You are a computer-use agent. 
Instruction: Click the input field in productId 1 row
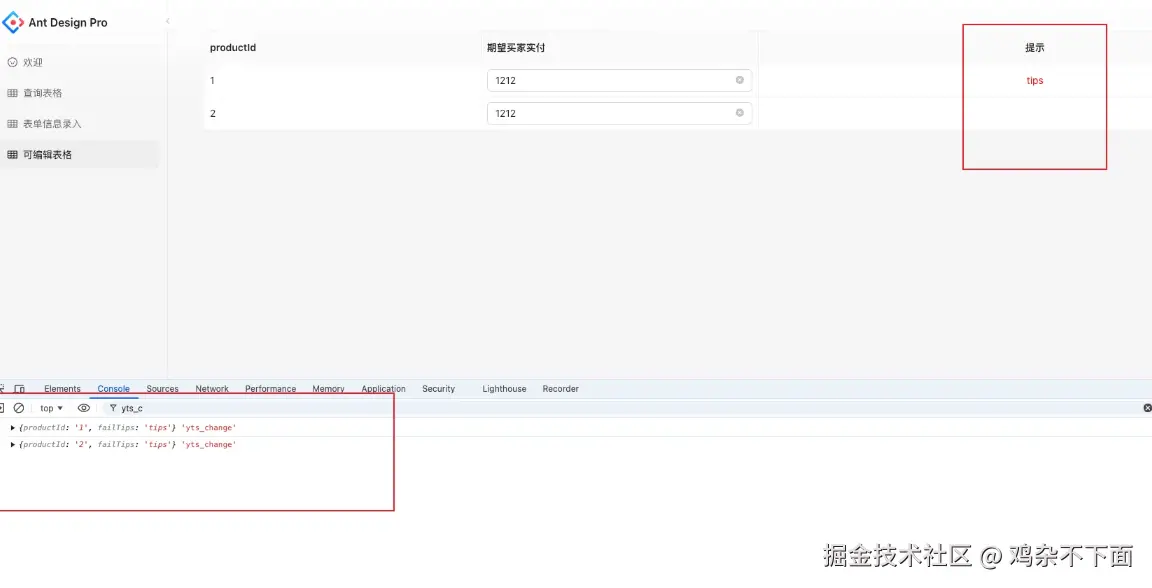(x=619, y=81)
